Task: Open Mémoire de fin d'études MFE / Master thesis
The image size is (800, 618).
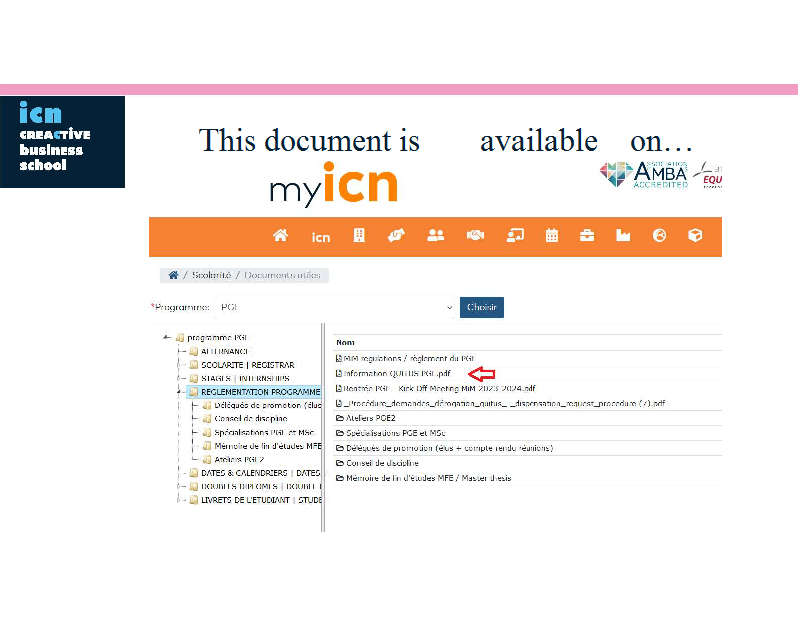Action: (x=423, y=478)
